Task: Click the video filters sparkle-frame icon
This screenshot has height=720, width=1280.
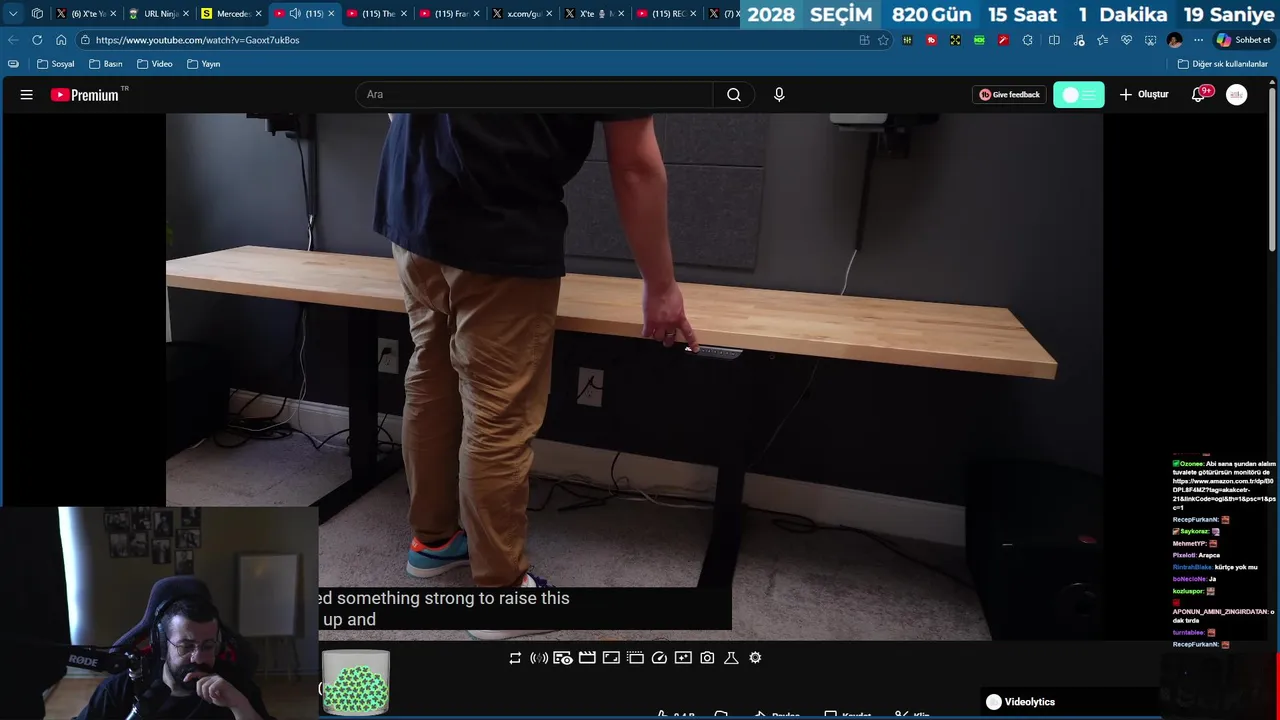Action: (683, 658)
